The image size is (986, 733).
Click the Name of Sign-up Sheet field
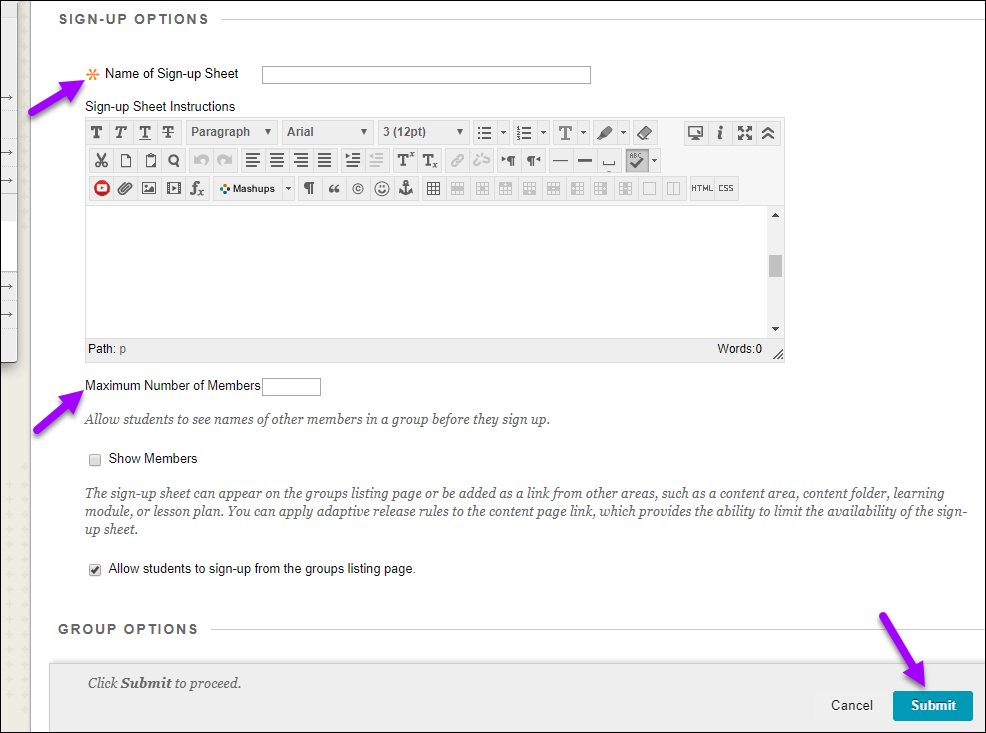click(426, 75)
